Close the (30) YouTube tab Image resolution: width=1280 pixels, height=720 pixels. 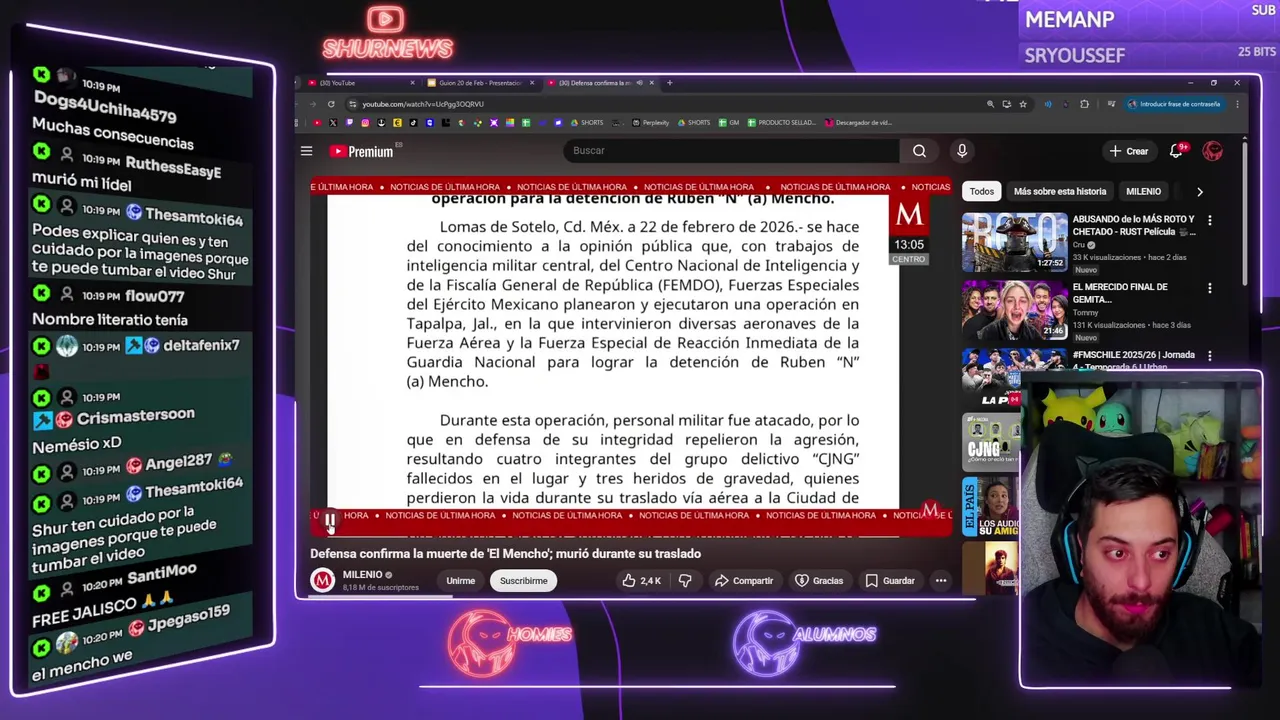point(412,83)
